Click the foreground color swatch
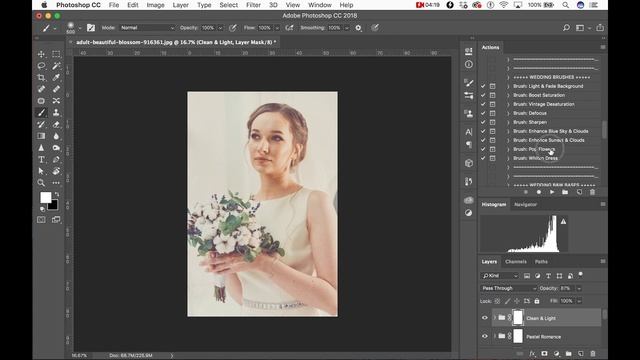Image resolution: width=640 pixels, height=360 pixels. click(45, 198)
